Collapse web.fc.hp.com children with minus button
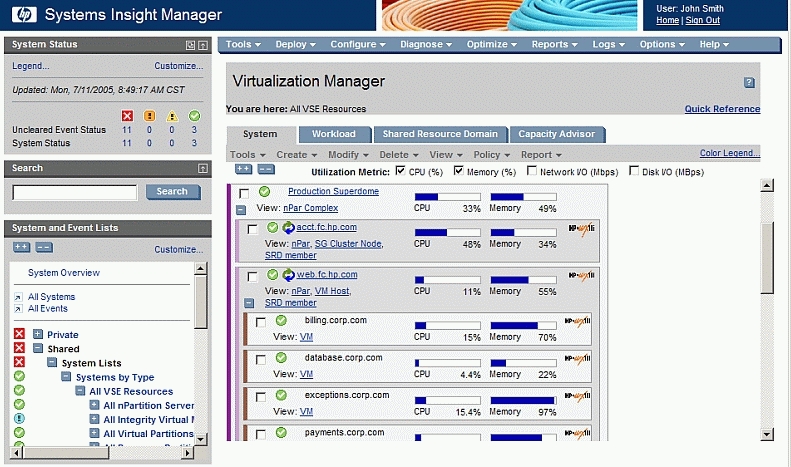The width and height of the screenshot is (791, 467). tap(249, 303)
